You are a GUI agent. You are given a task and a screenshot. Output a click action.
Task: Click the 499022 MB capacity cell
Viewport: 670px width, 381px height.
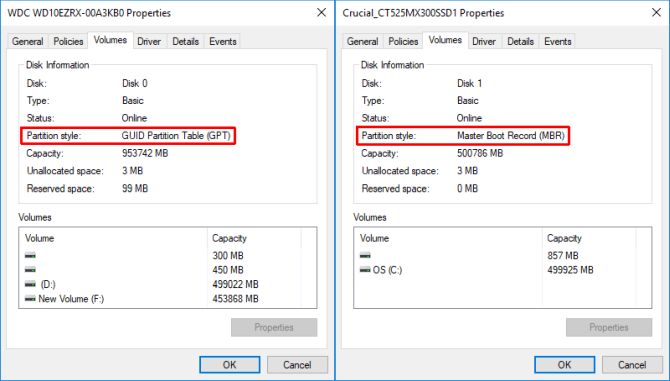coord(235,284)
